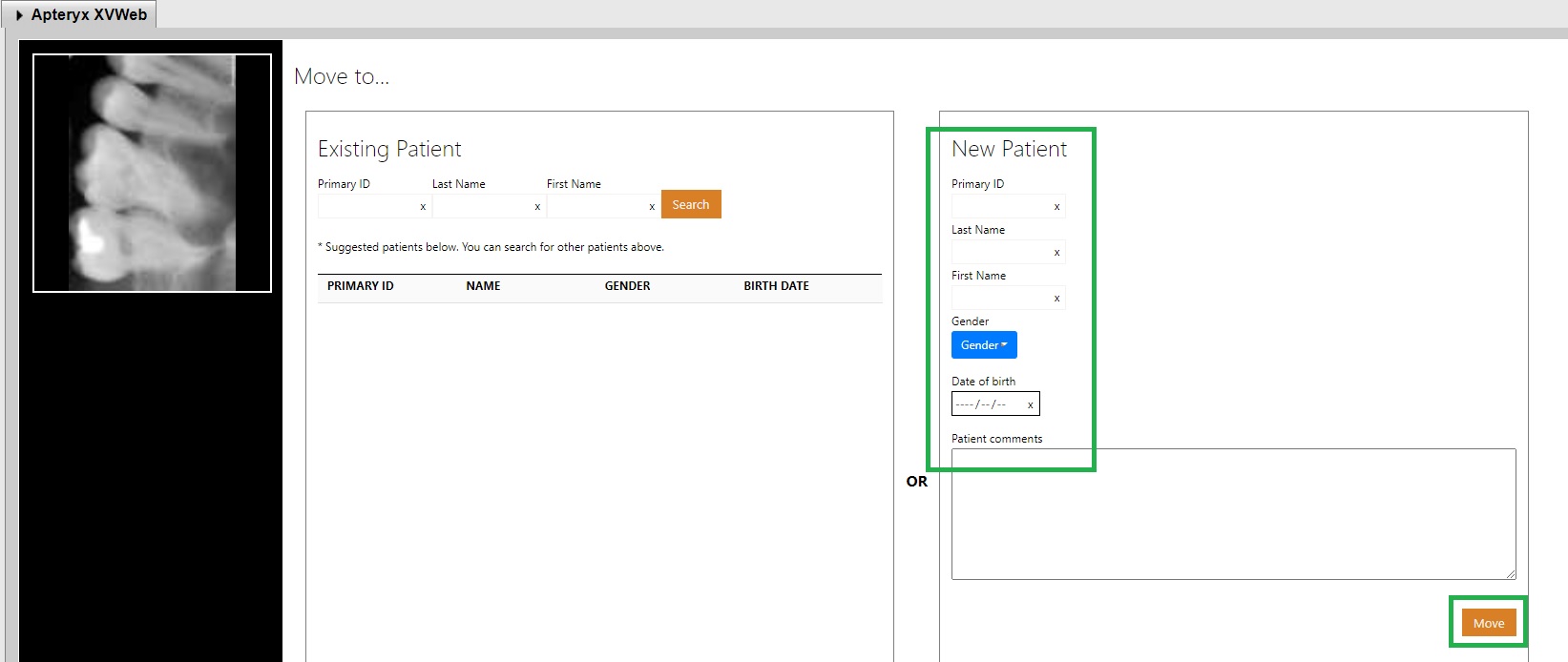The image size is (1568, 662).
Task: Clear the Date of birth field
Action: tap(1030, 405)
